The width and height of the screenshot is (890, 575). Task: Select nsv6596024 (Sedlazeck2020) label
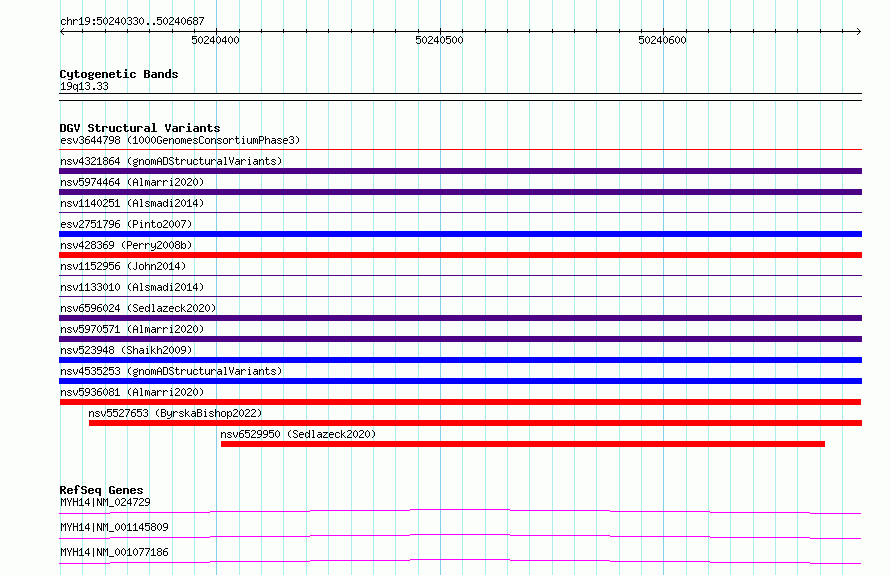138,308
